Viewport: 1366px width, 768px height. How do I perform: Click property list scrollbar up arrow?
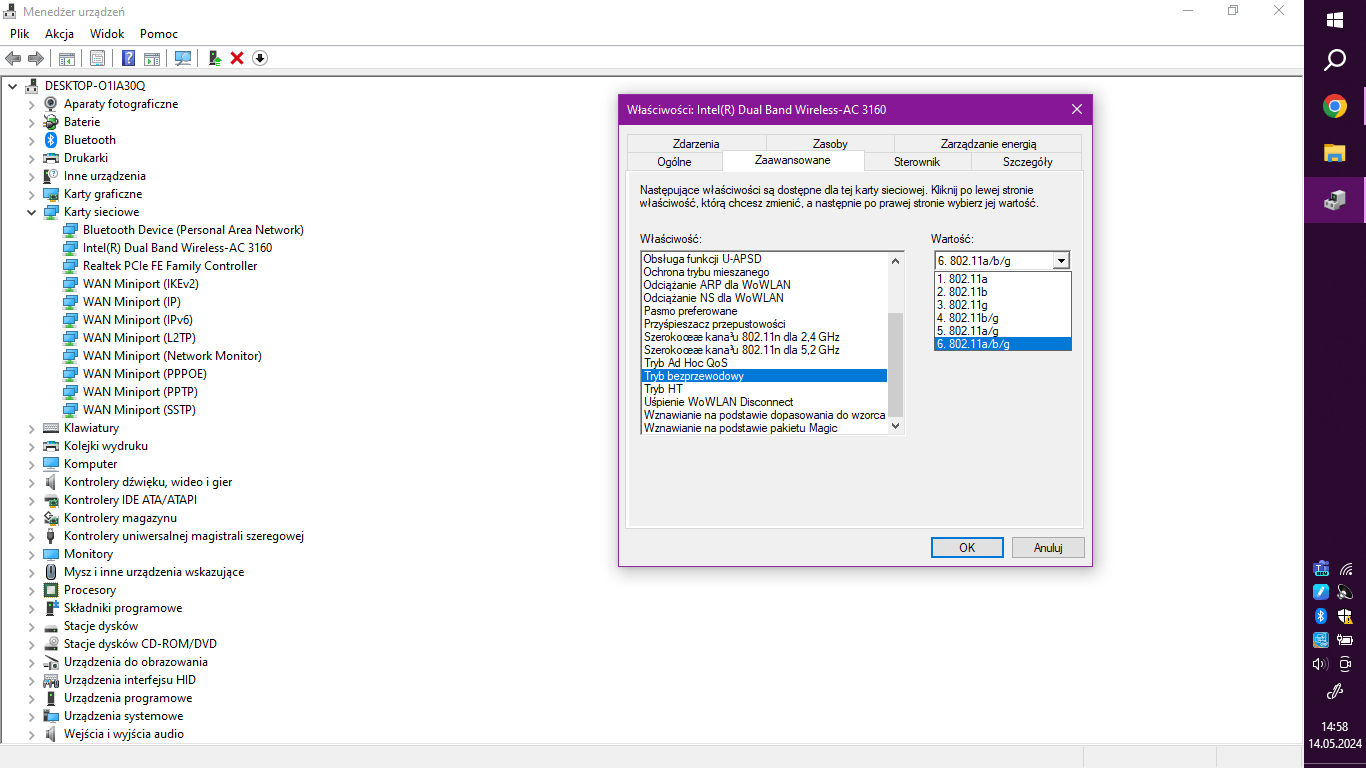click(x=895, y=261)
